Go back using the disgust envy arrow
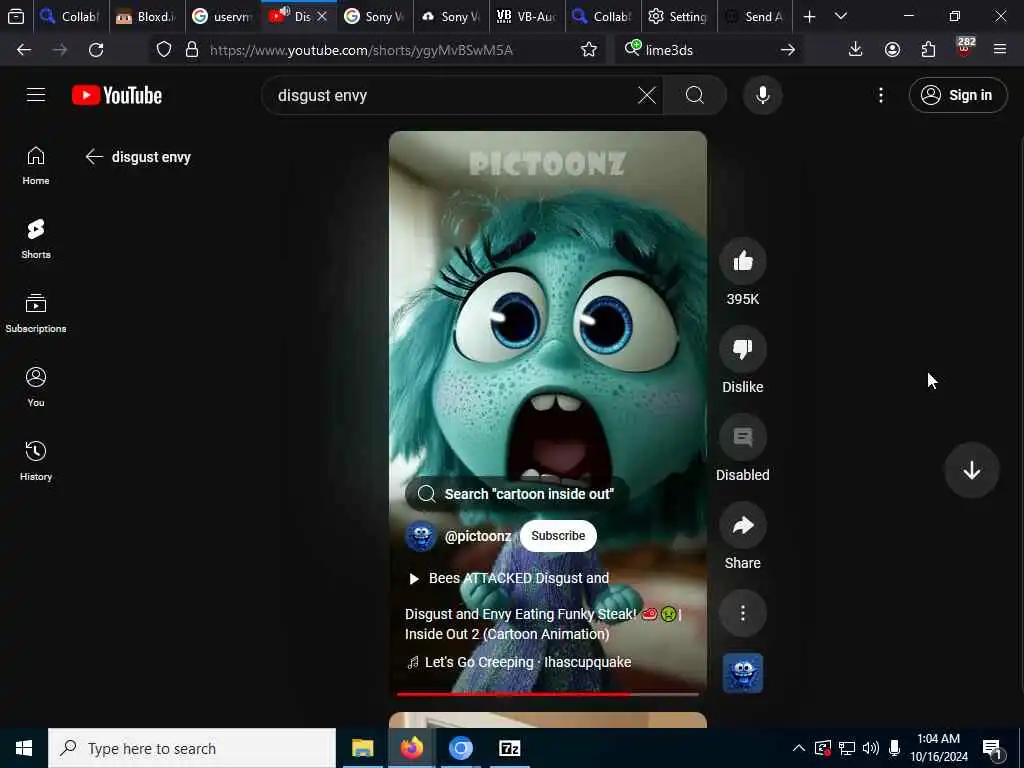This screenshot has height=768, width=1024. [x=94, y=157]
